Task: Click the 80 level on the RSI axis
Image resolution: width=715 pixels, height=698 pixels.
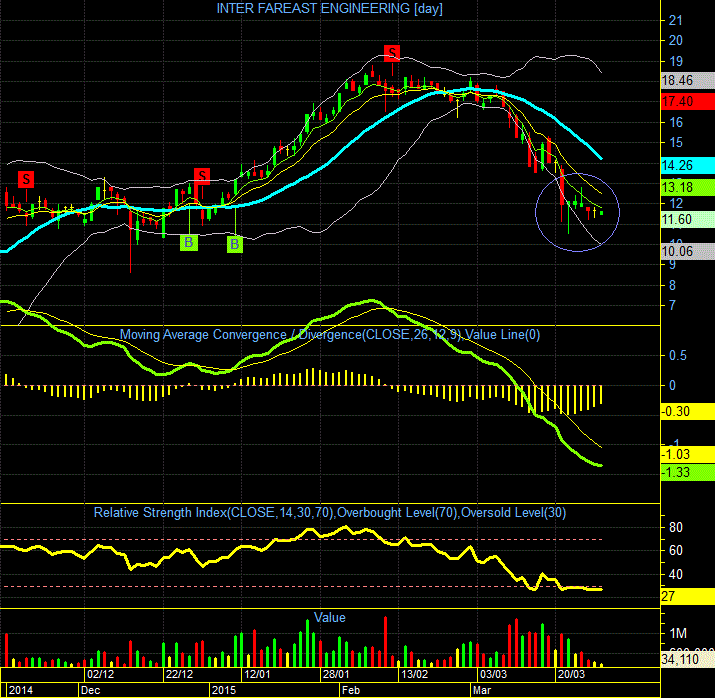Action: point(676,527)
